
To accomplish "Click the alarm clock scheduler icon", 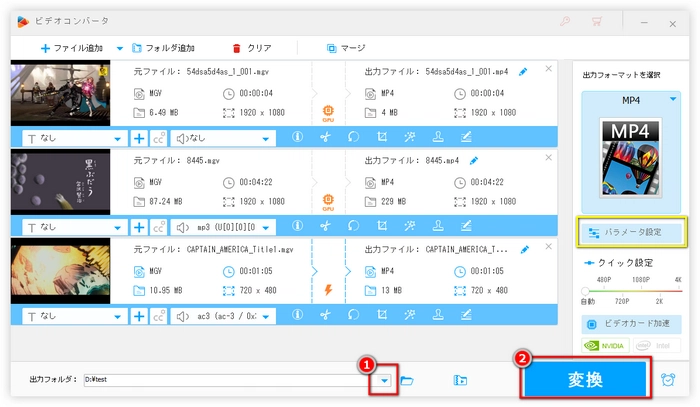I will 668,380.
